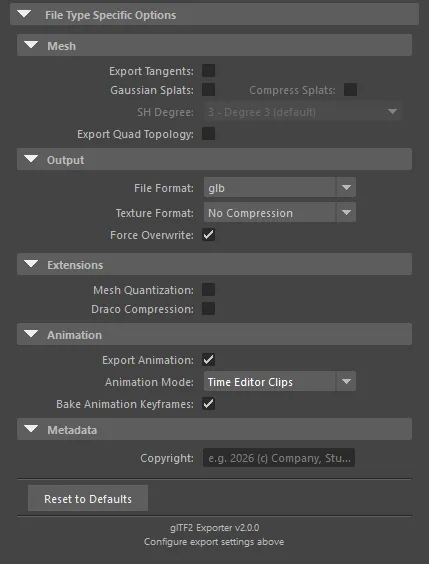Click the Reset to Defaults button

click(x=88, y=498)
